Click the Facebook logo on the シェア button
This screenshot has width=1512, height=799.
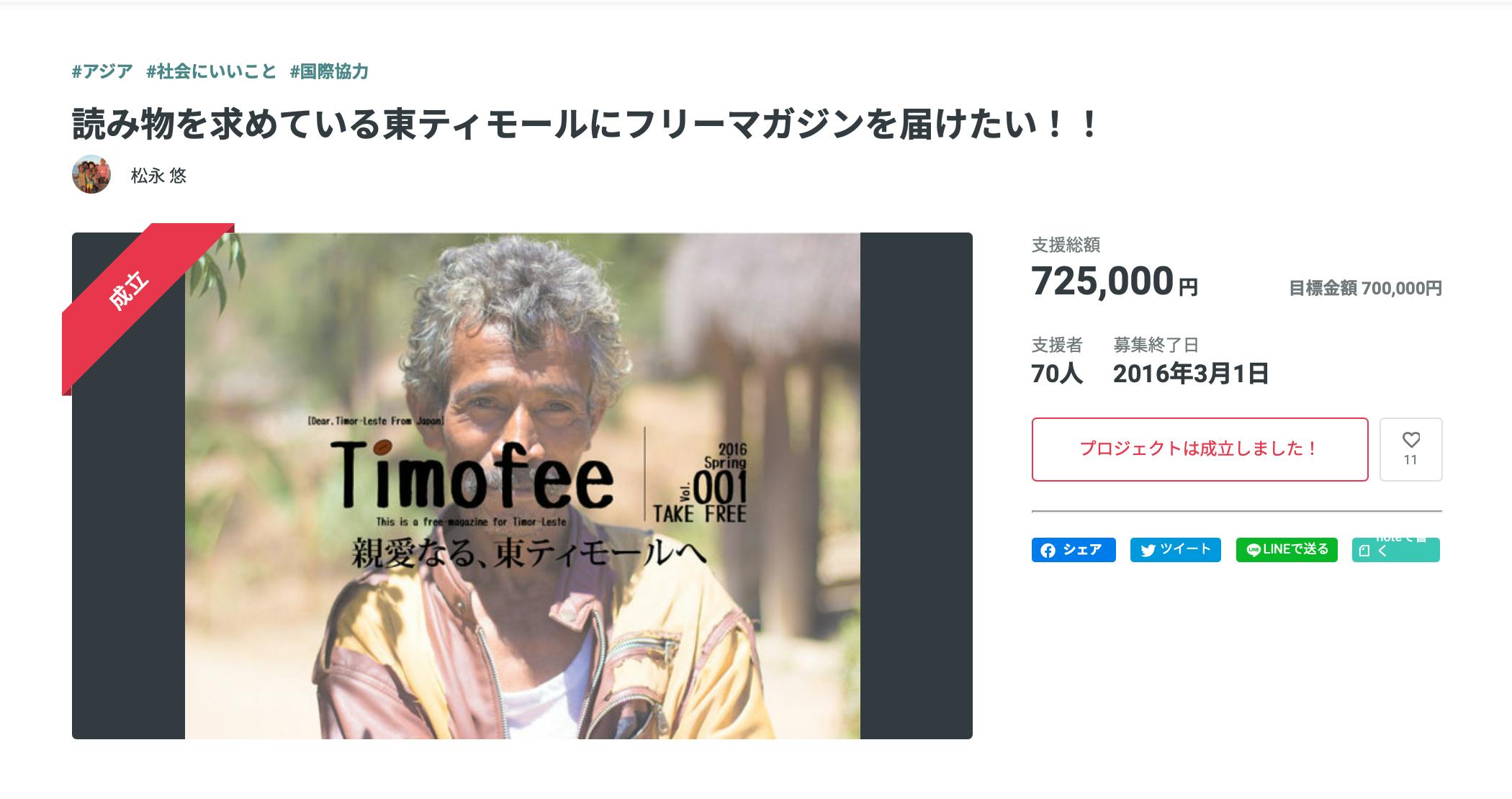point(1048,551)
